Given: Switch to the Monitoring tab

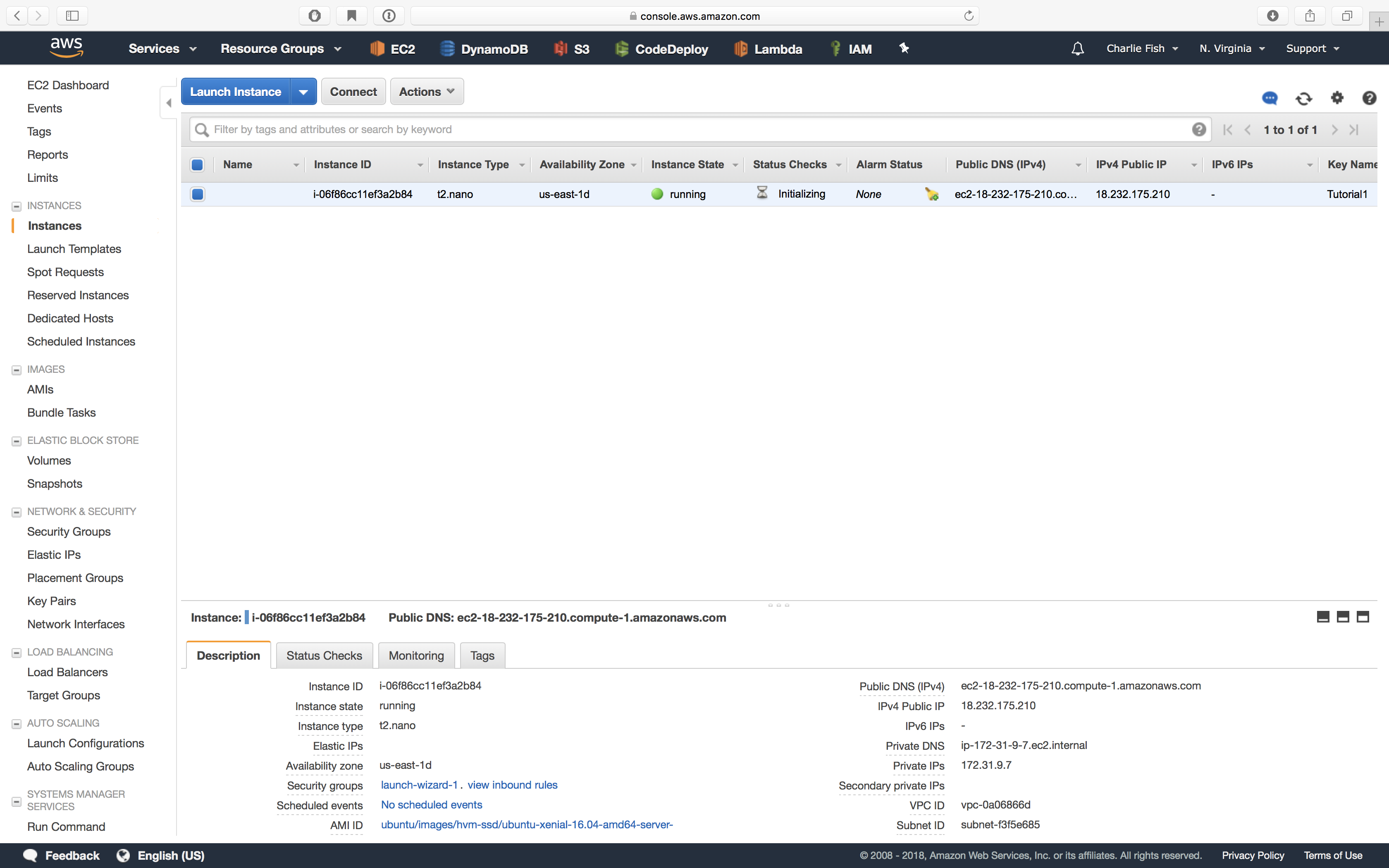Looking at the screenshot, I should (x=415, y=655).
